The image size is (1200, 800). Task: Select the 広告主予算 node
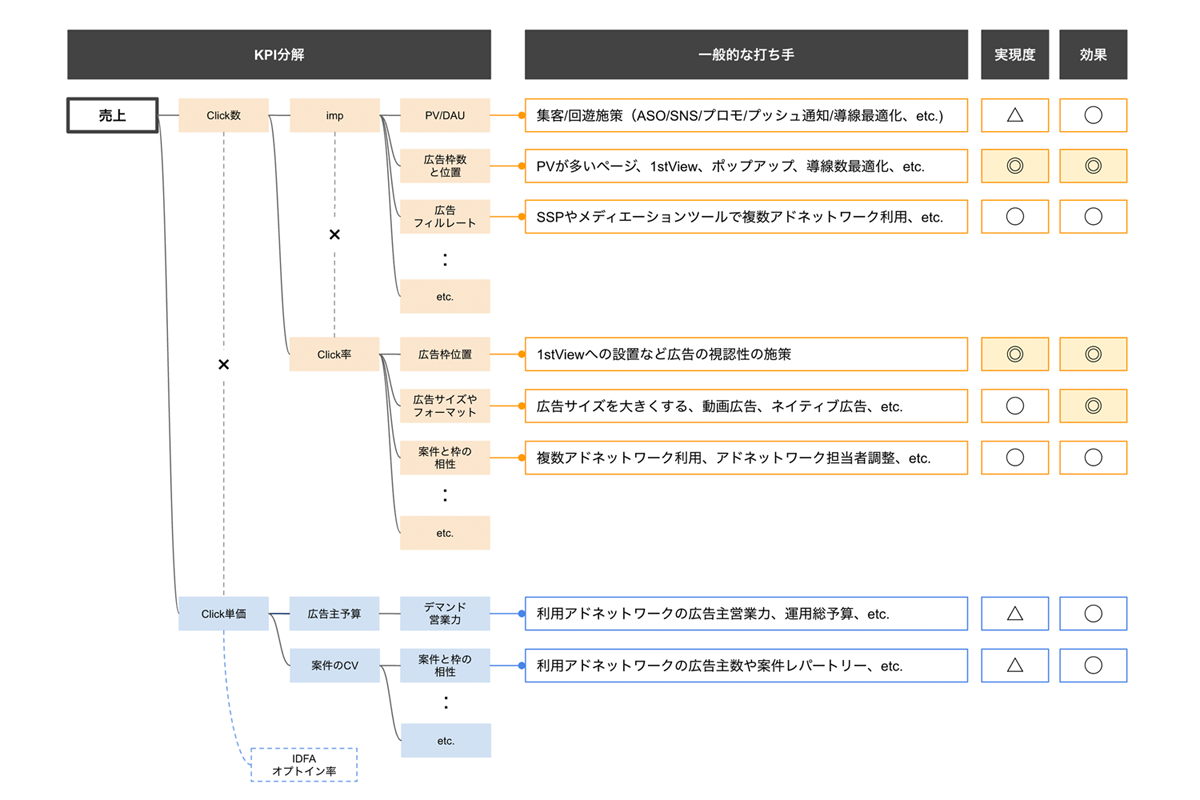click(334, 614)
